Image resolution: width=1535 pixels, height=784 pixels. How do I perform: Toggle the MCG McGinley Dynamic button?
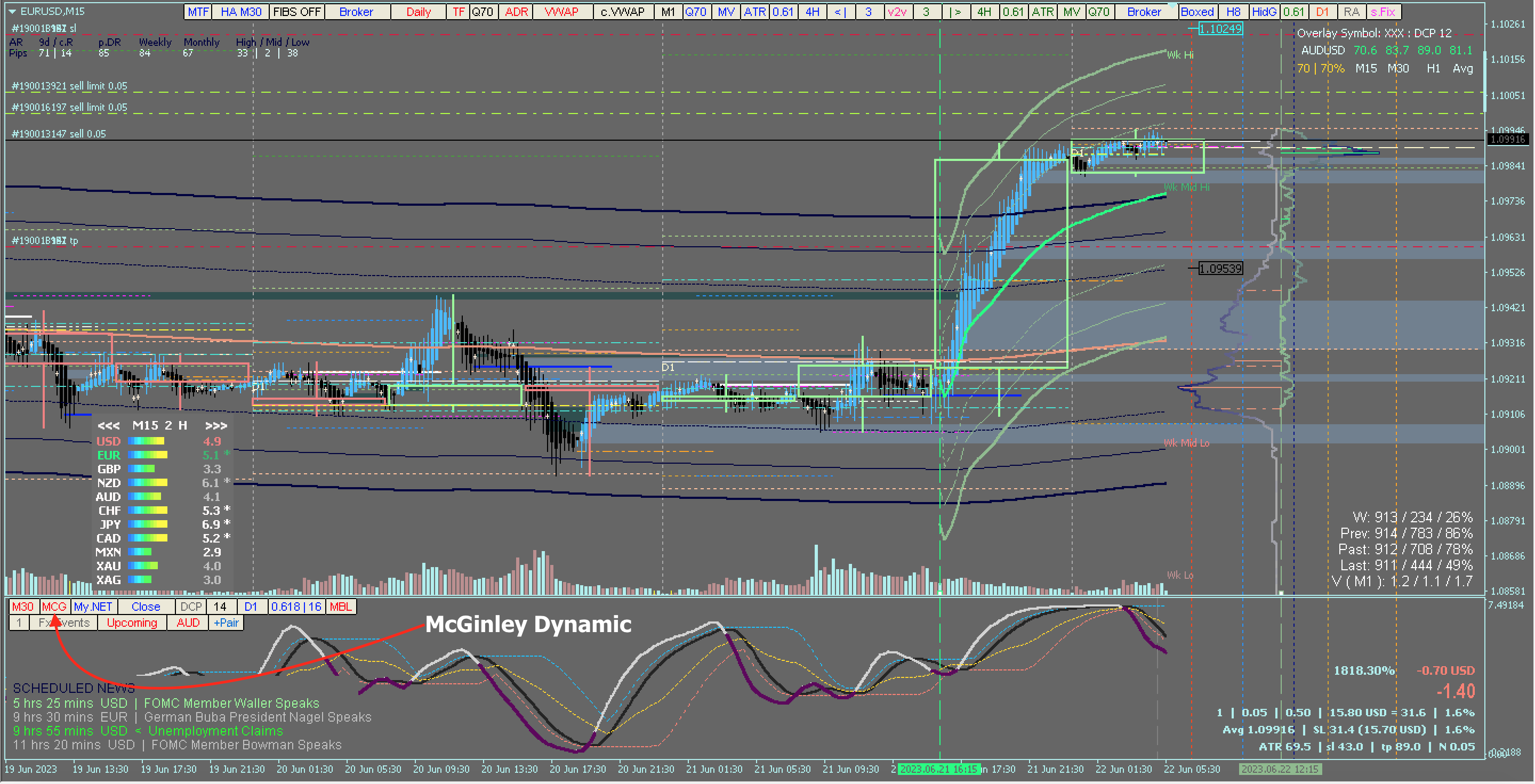[54, 607]
